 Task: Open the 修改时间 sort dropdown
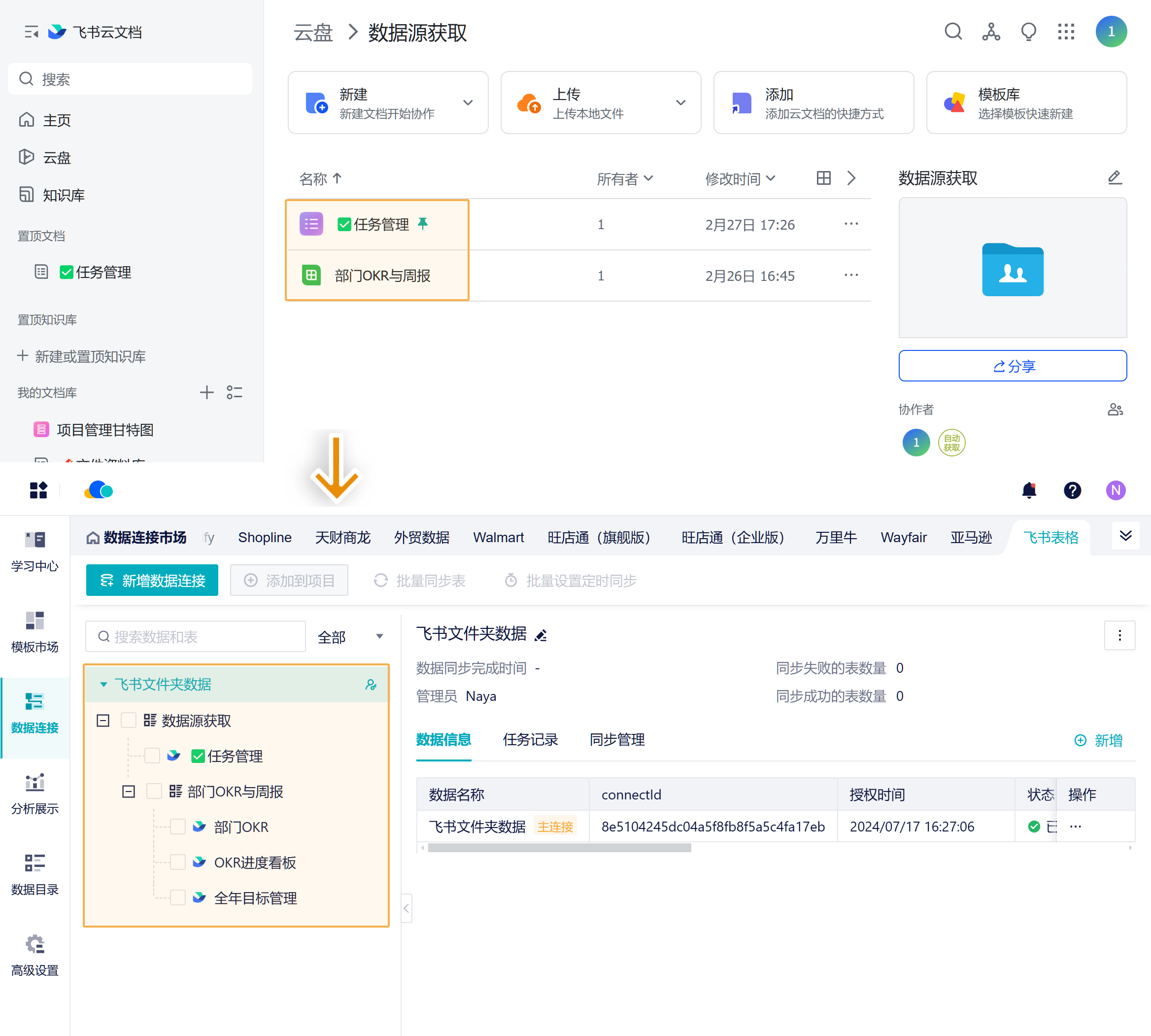[x=740, y=179]
